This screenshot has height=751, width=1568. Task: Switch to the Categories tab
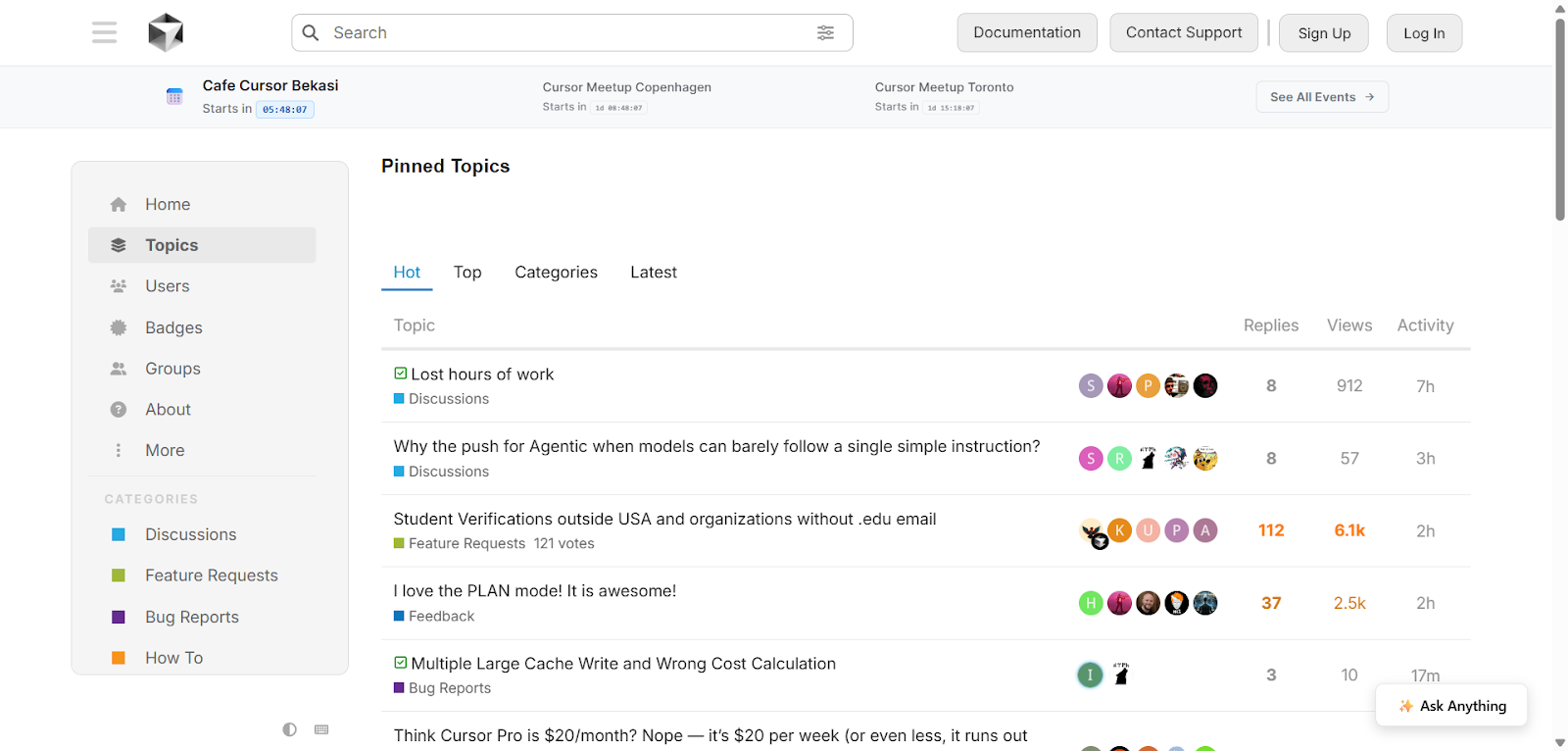(556, 273)
